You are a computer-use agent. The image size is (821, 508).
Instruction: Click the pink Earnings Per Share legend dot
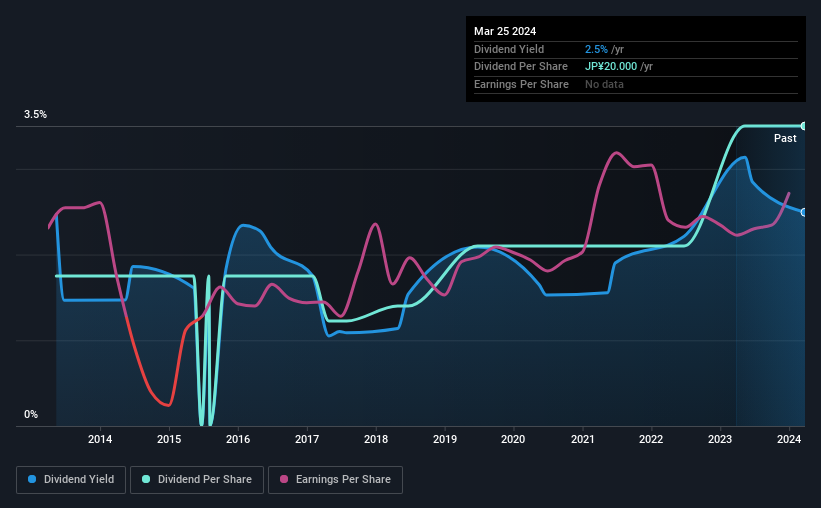pyautogui.click(x=284, y=479)
